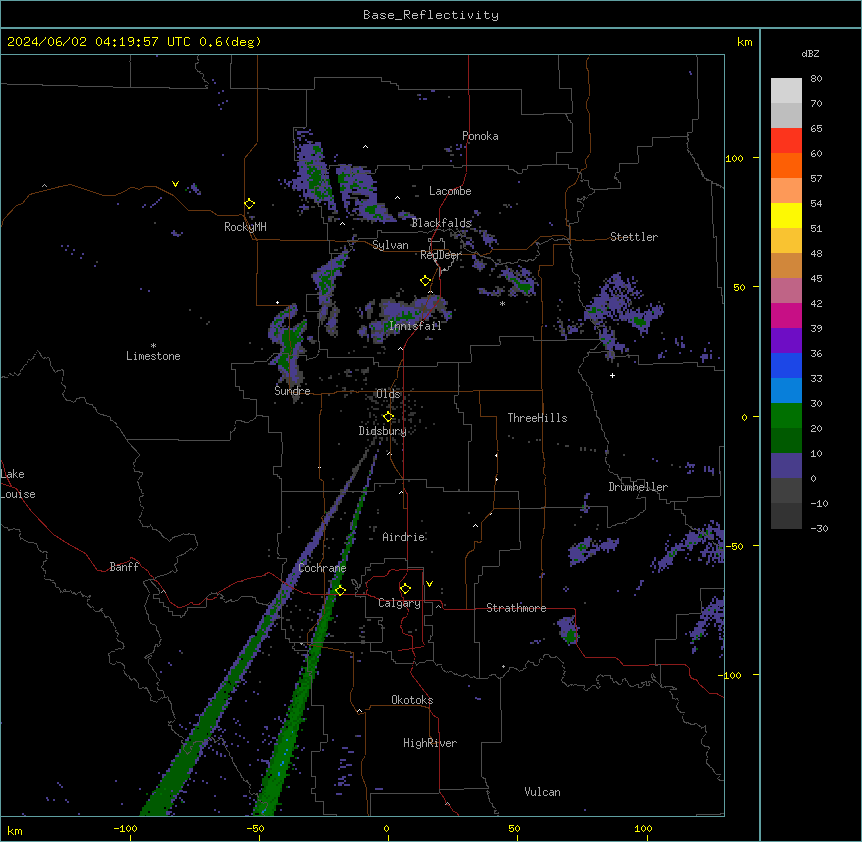This screenshot has width=862, height=842.
Task: Pick the dark blue 36 dBZ swatch
Action: click(786, 365)
